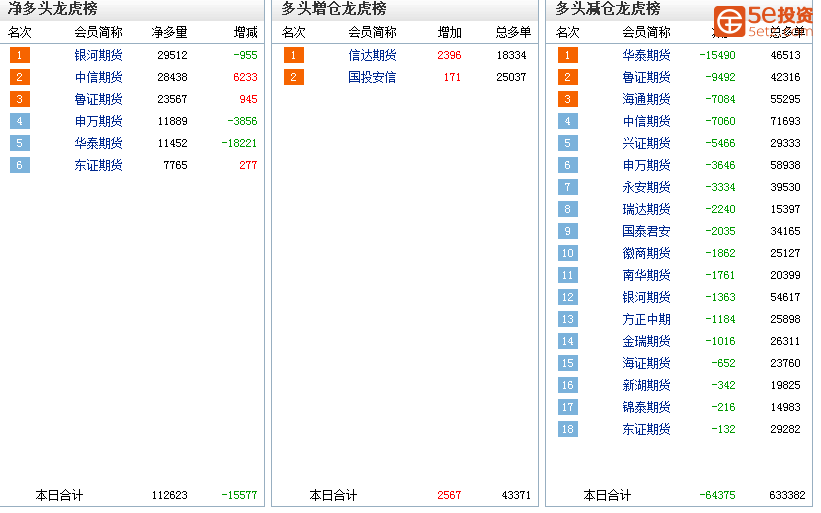Open the 永安期货 member link

click(646, 187)
